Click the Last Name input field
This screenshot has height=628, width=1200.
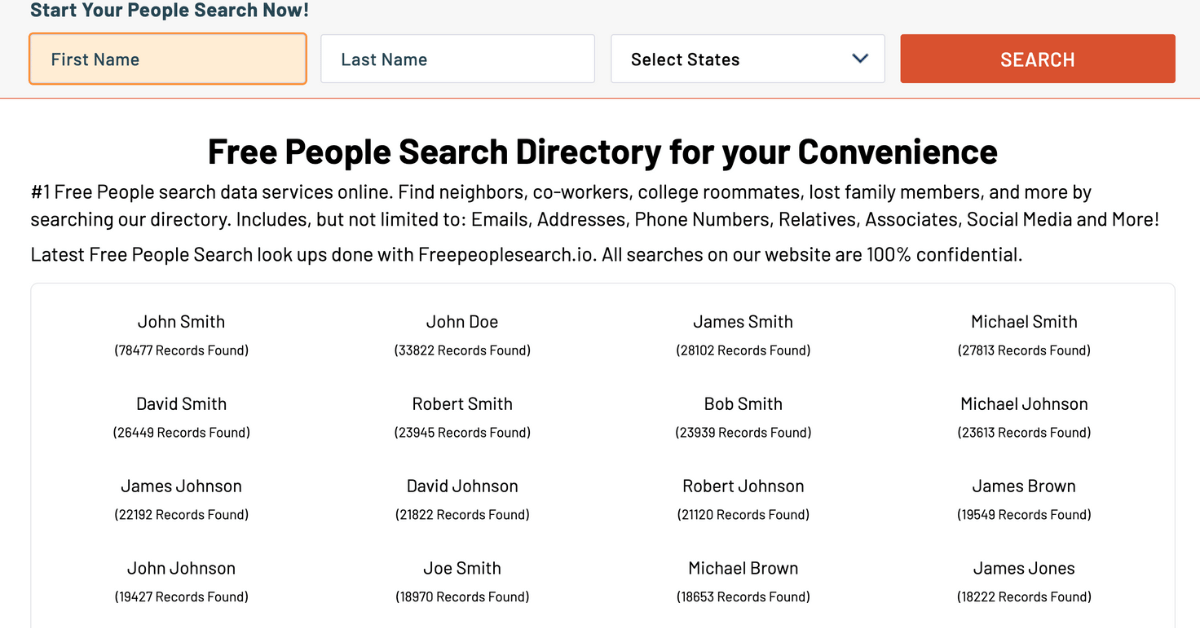(x=457, y=58)
